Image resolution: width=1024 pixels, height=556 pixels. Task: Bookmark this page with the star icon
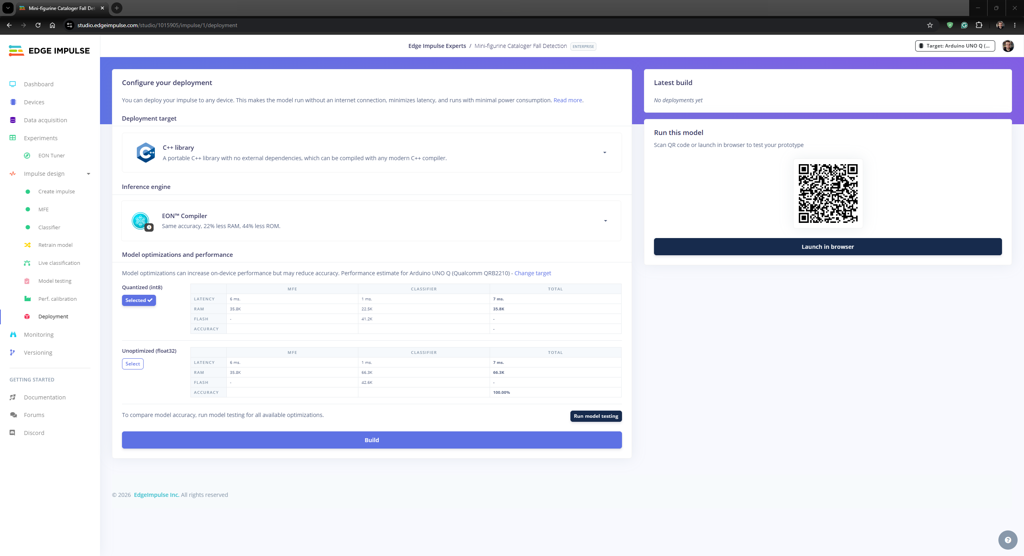930,25
